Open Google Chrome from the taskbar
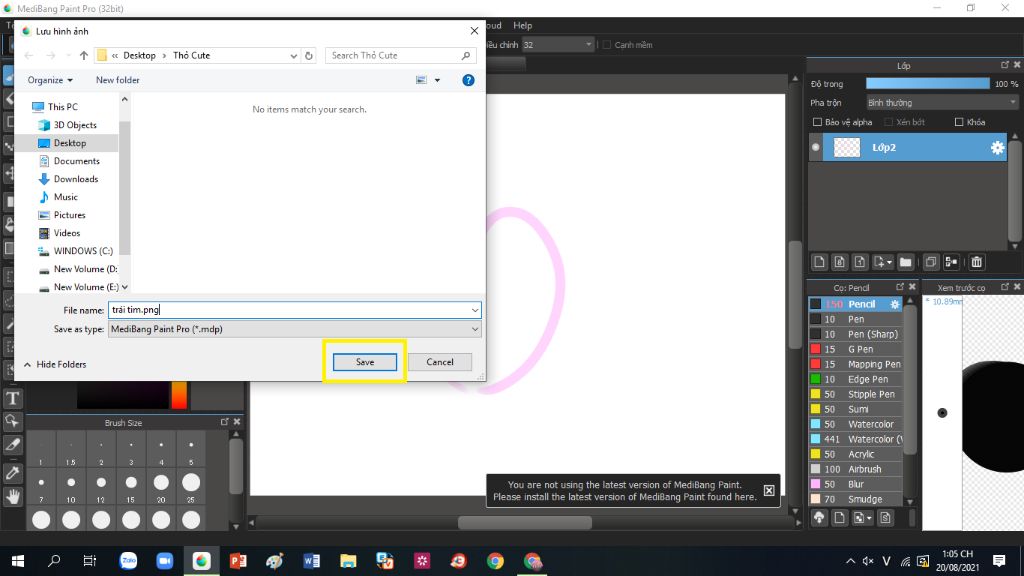This screenshot has height=576, width=1024. (x=495, y=560)
